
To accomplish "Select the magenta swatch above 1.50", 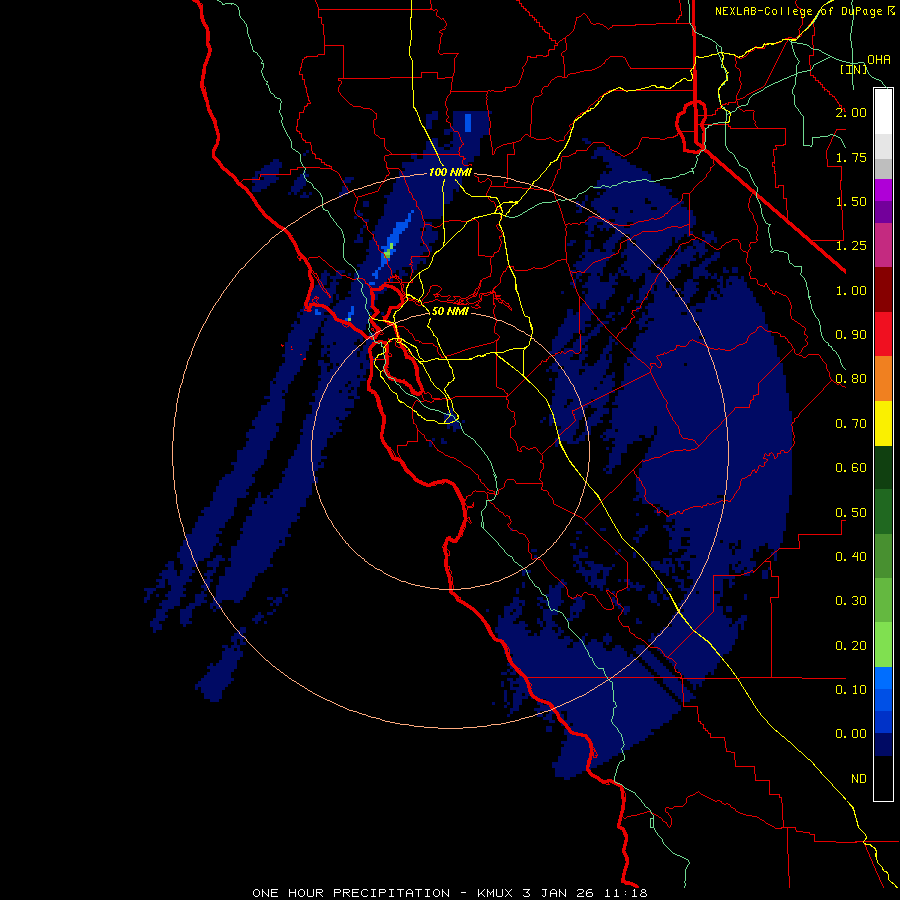I will point(883,190).
